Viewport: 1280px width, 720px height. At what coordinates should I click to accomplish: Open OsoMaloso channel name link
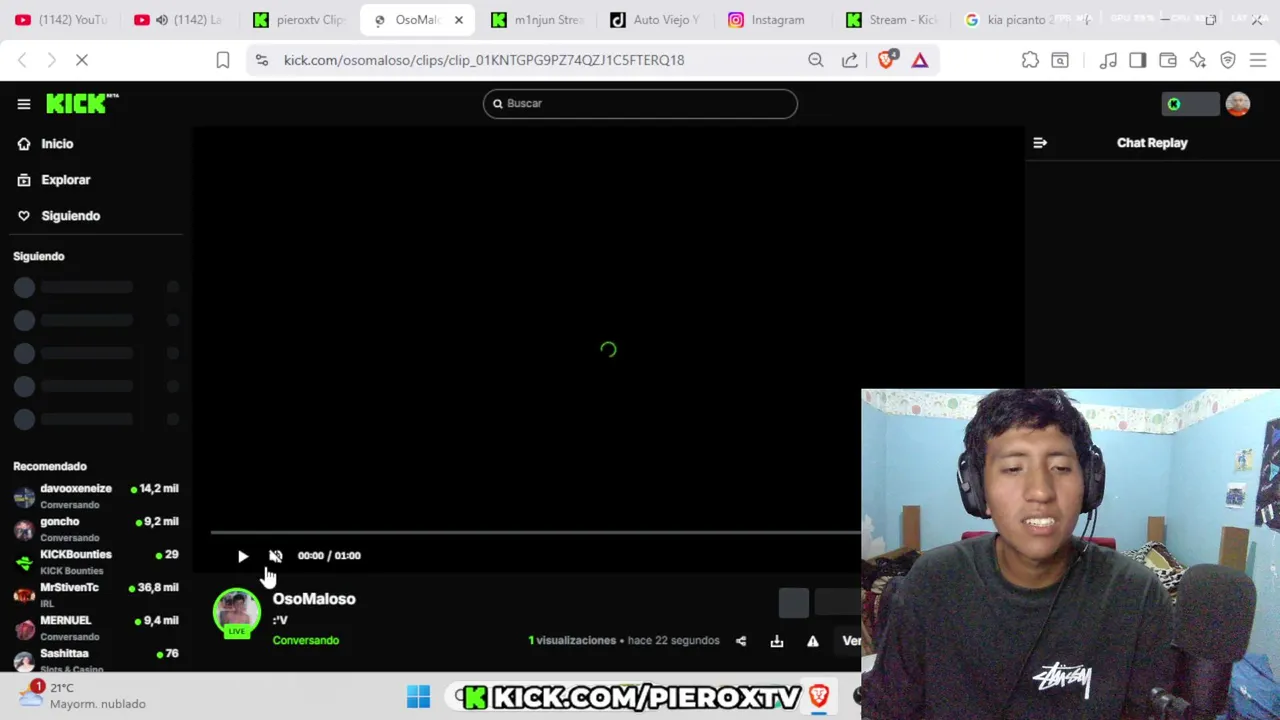(314, 599)
